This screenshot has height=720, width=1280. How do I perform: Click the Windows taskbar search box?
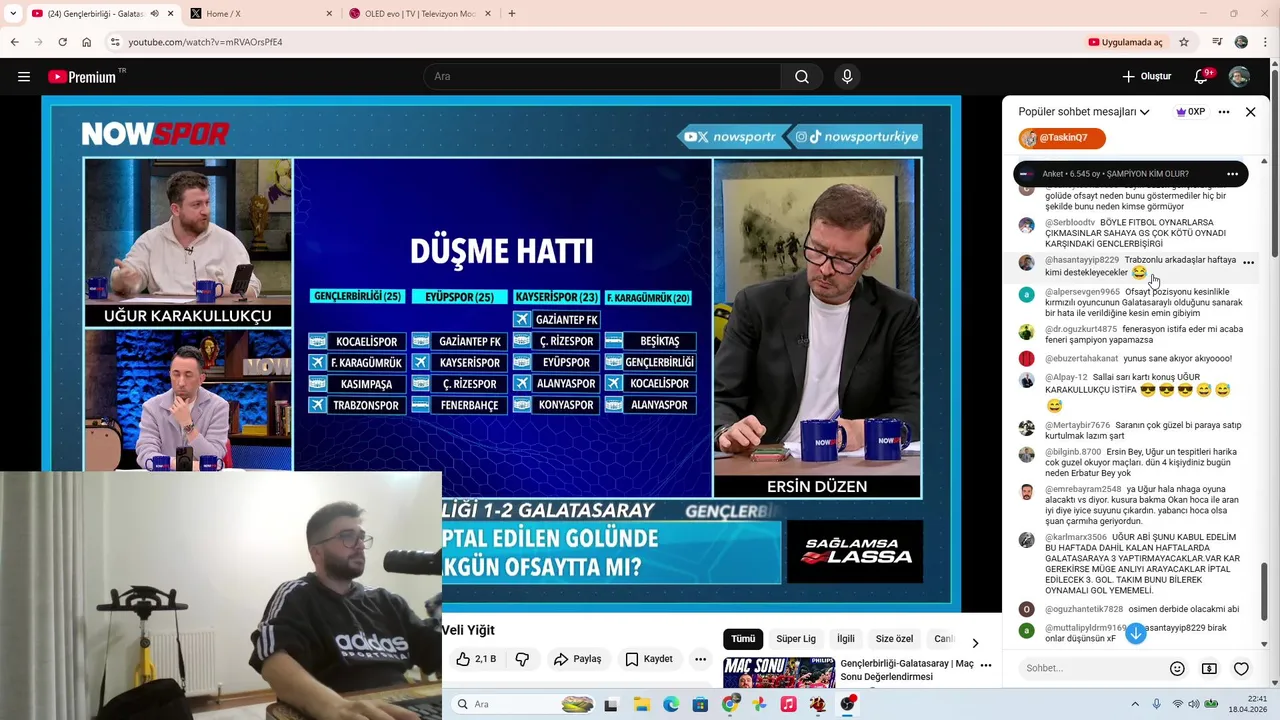[523, 704]
